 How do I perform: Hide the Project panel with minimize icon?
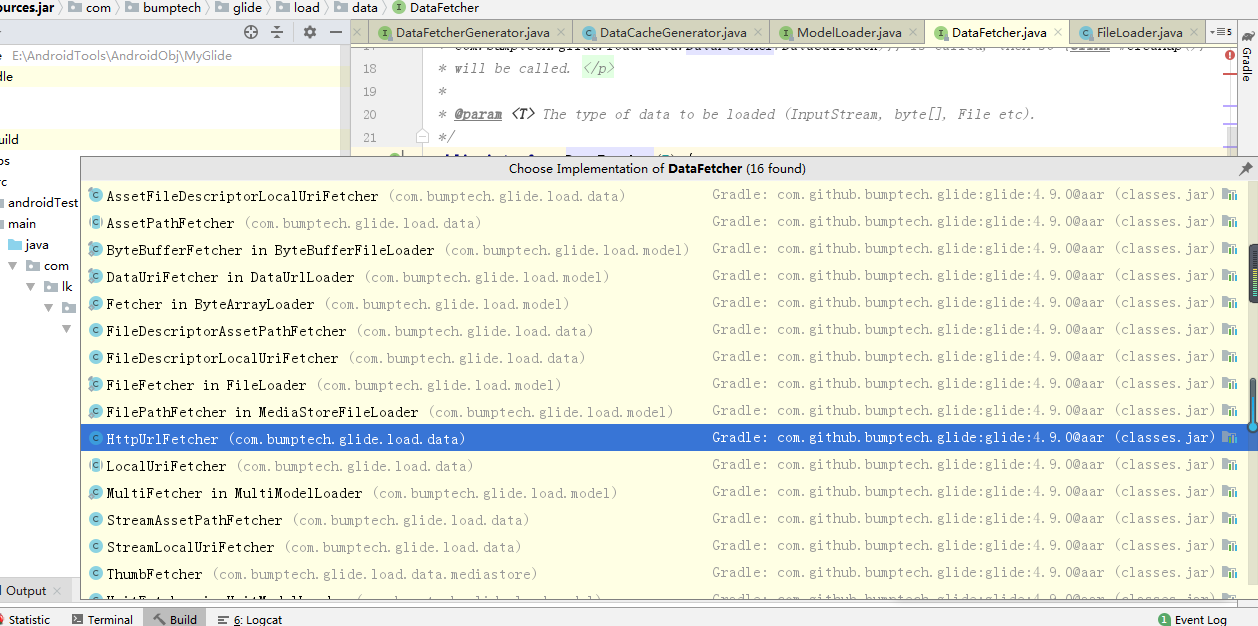click(337, 32)
